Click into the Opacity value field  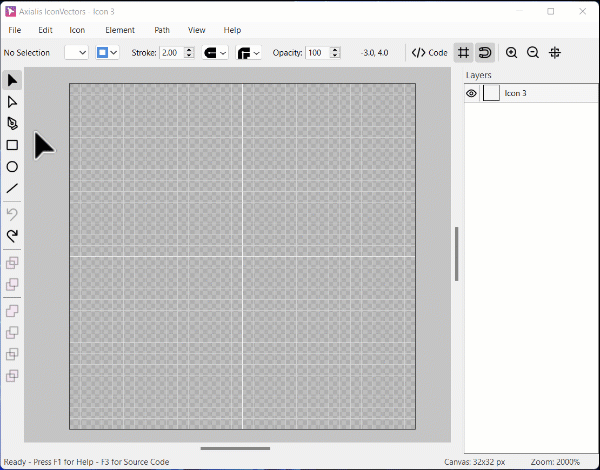[x=315, y=52]
